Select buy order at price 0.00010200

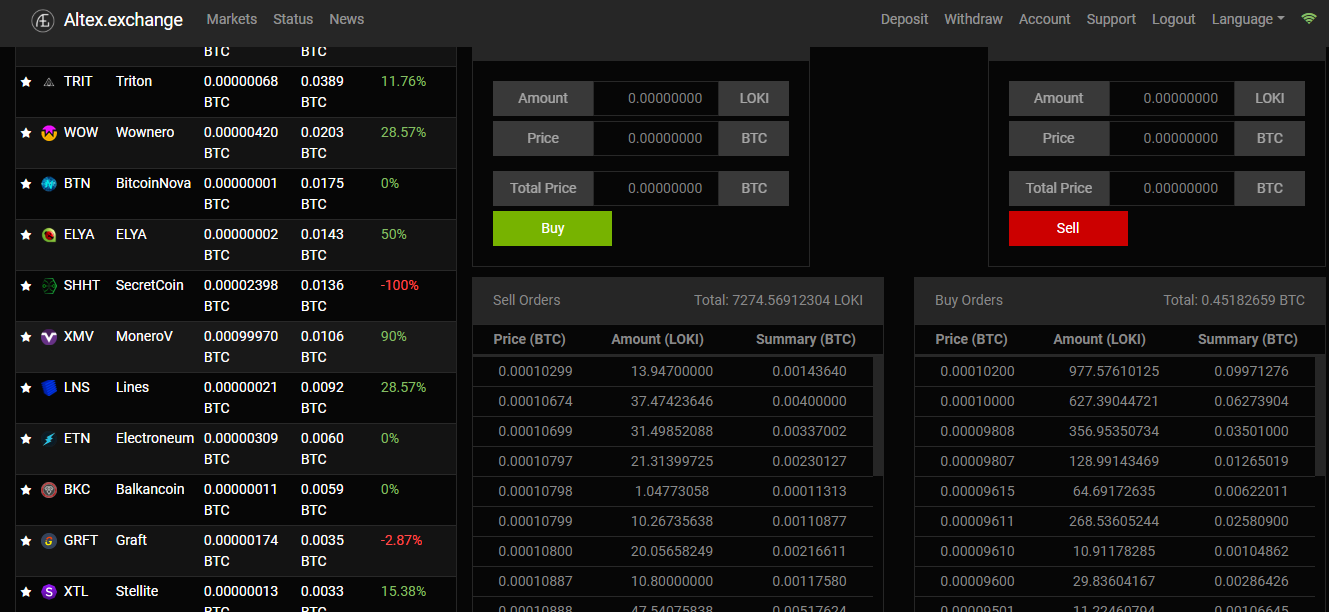point(1115,371)
